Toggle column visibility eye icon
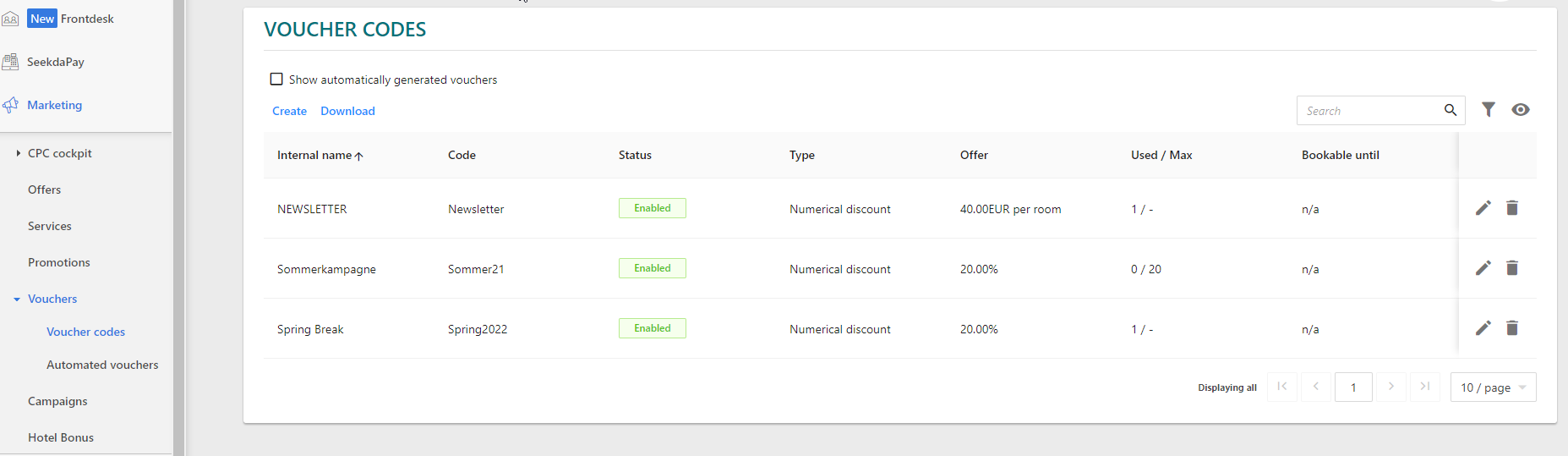Screen dimensions: 1568x456 [x=1521, y=110]
